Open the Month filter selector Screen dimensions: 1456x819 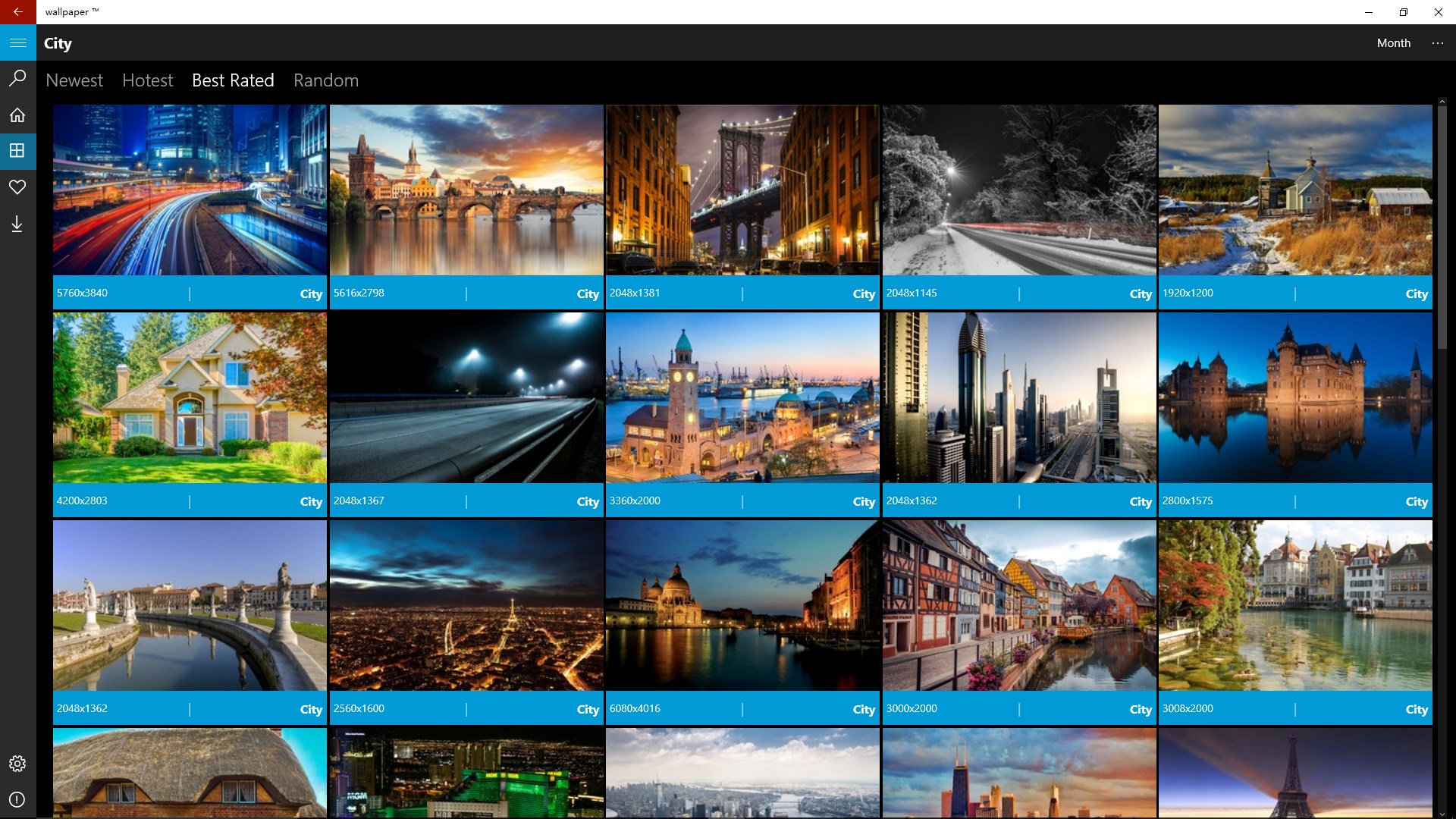pyautogui.click(x=1394, y=43)
